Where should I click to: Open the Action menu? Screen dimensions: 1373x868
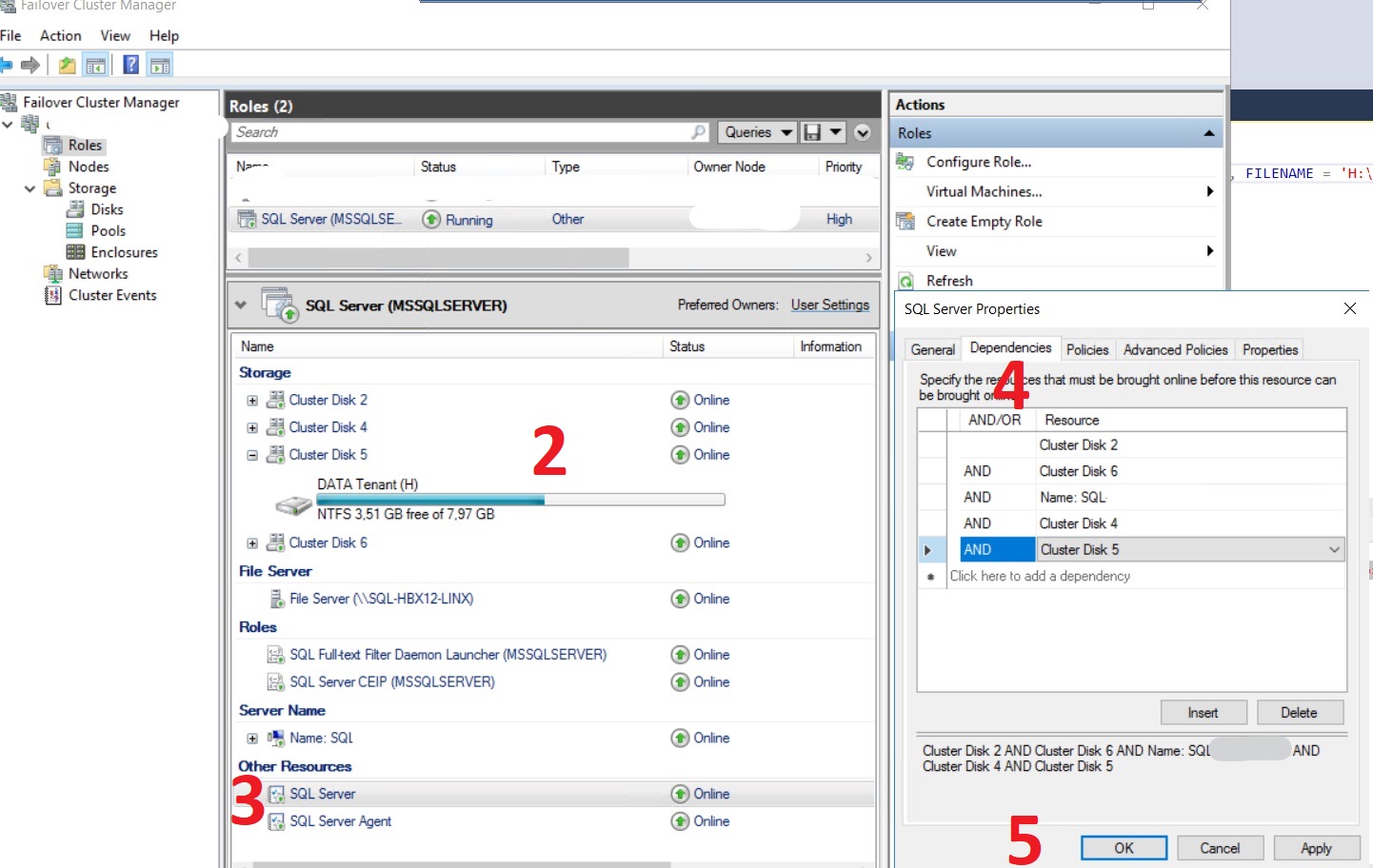(x=60, y=35)
